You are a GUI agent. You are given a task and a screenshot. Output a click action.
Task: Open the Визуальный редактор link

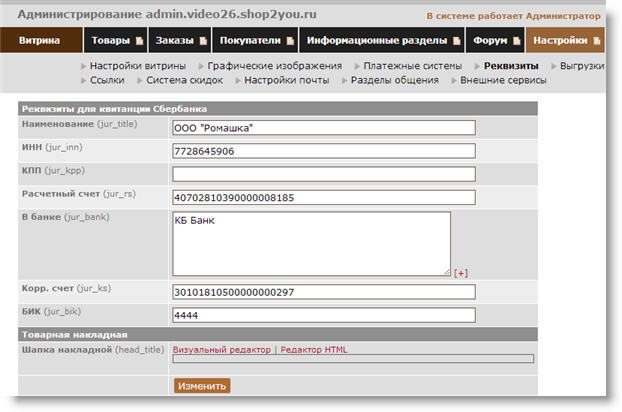(221, 350)
